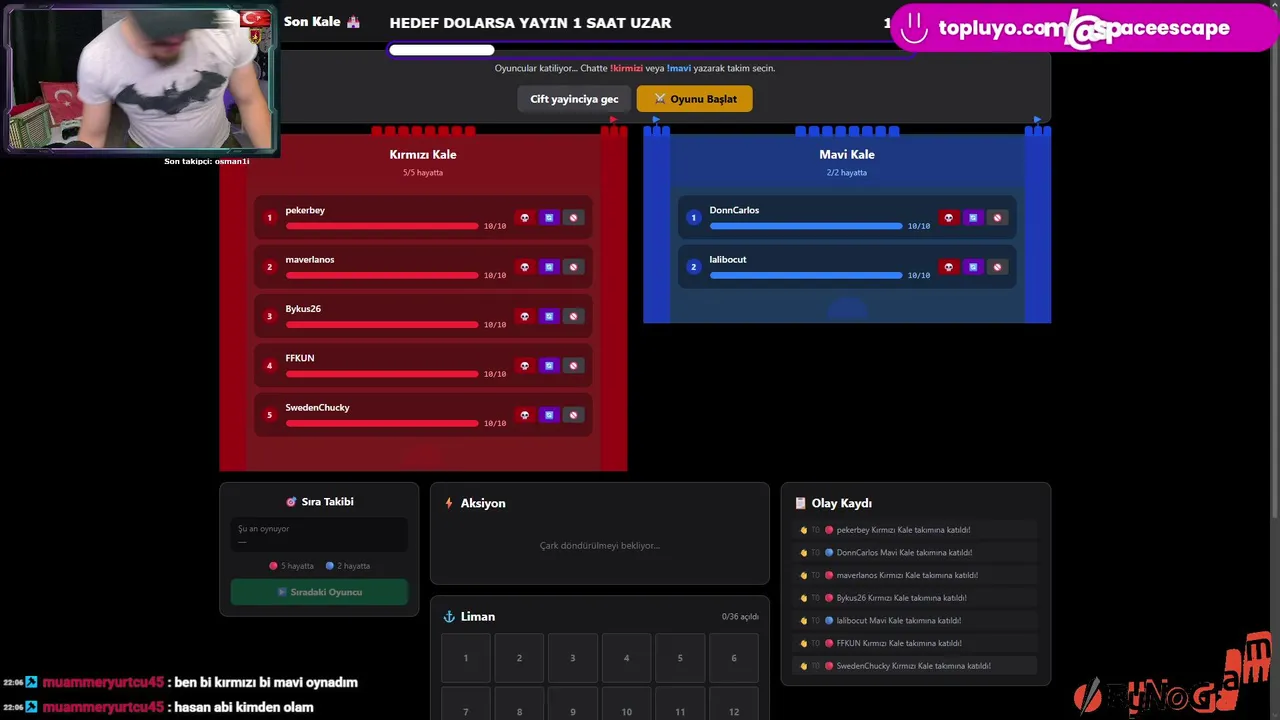Click the anchor icon beside Liman
The width and height of the screenshot is (1280, 720).
(x=449, y=617)
